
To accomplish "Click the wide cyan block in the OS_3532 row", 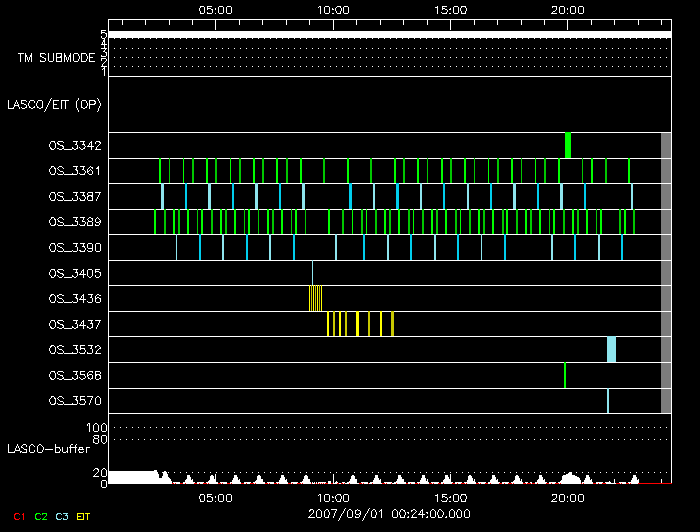I will click(x=611, y=349).
